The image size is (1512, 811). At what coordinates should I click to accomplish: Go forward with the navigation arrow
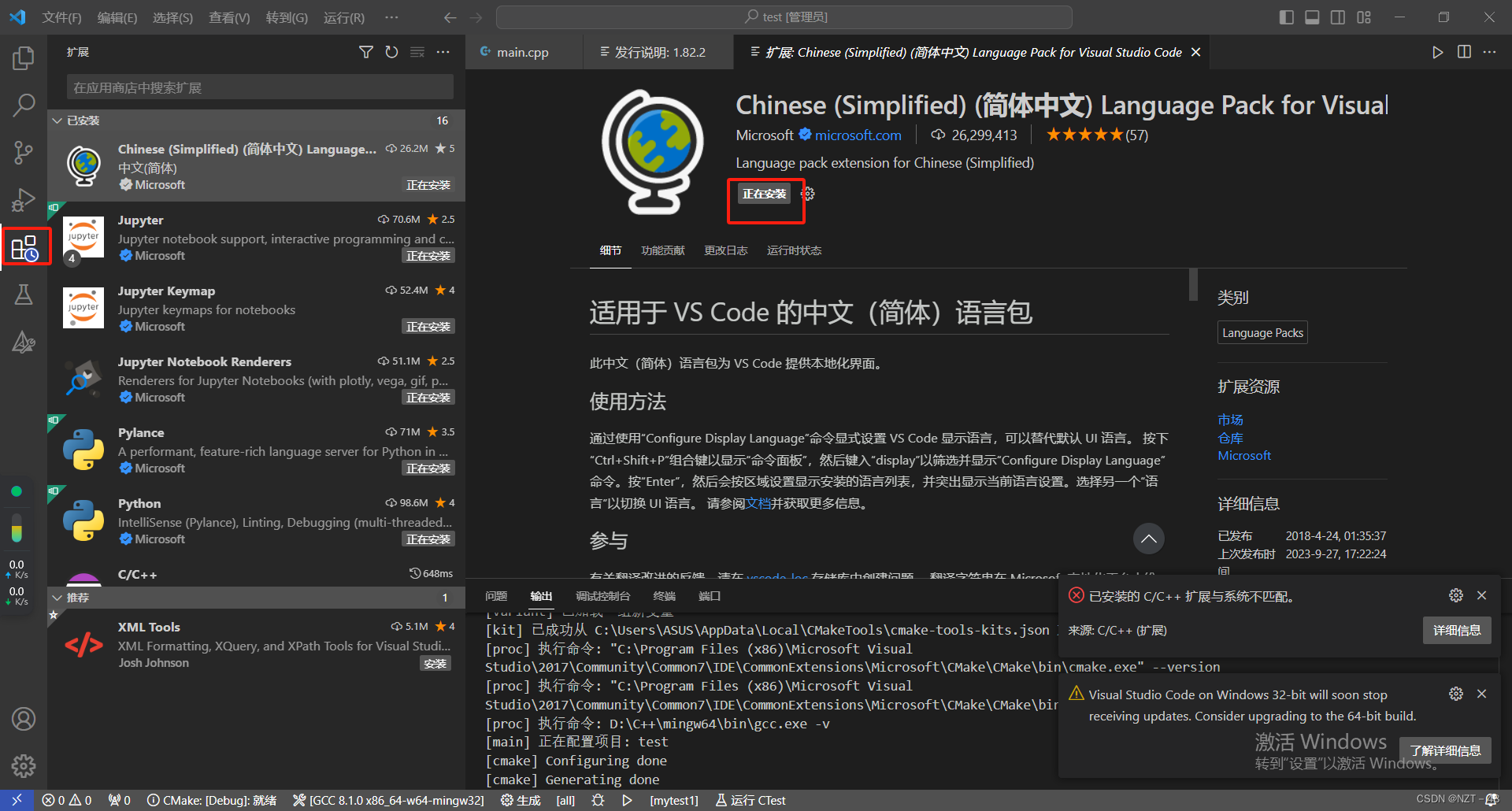476,17
